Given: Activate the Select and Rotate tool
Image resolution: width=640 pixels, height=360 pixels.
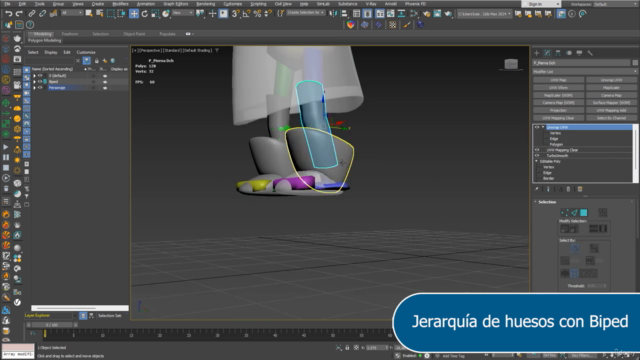Looking at the screenshot, I should (144, 13).
